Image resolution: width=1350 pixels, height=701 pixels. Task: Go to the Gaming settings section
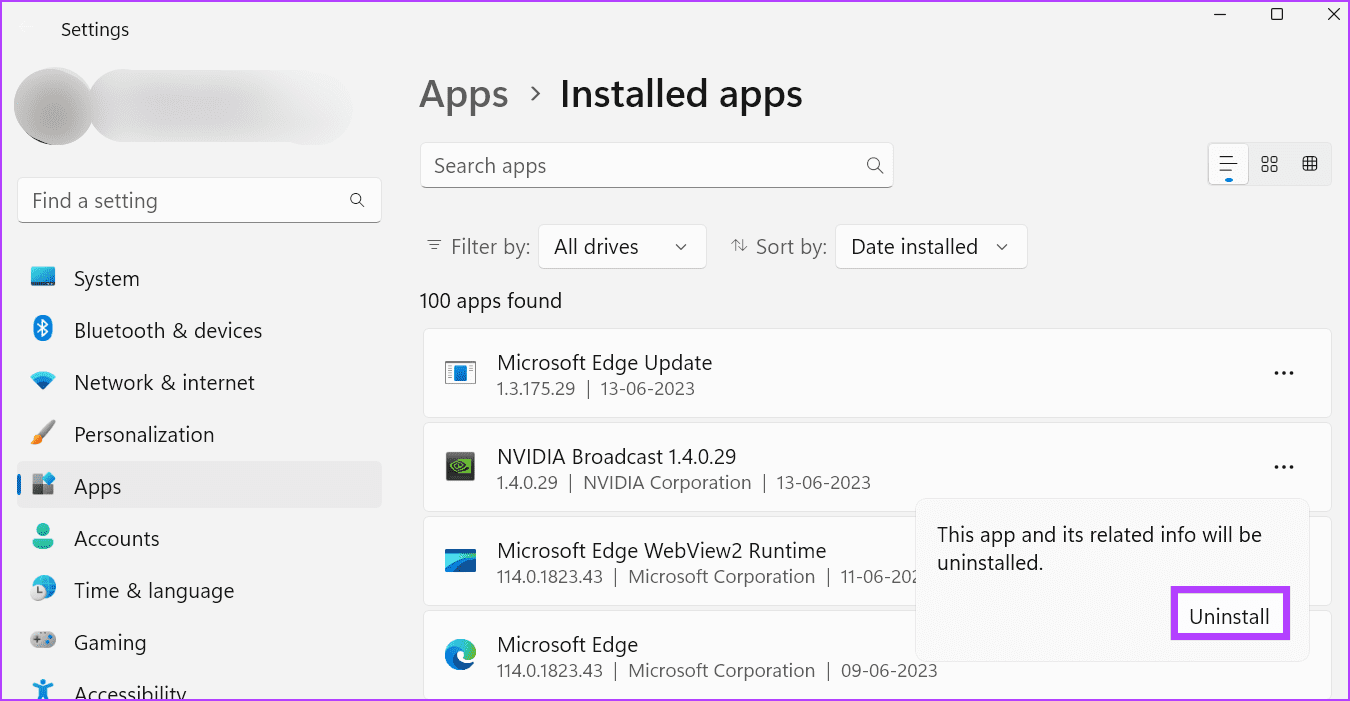(200, 643)
